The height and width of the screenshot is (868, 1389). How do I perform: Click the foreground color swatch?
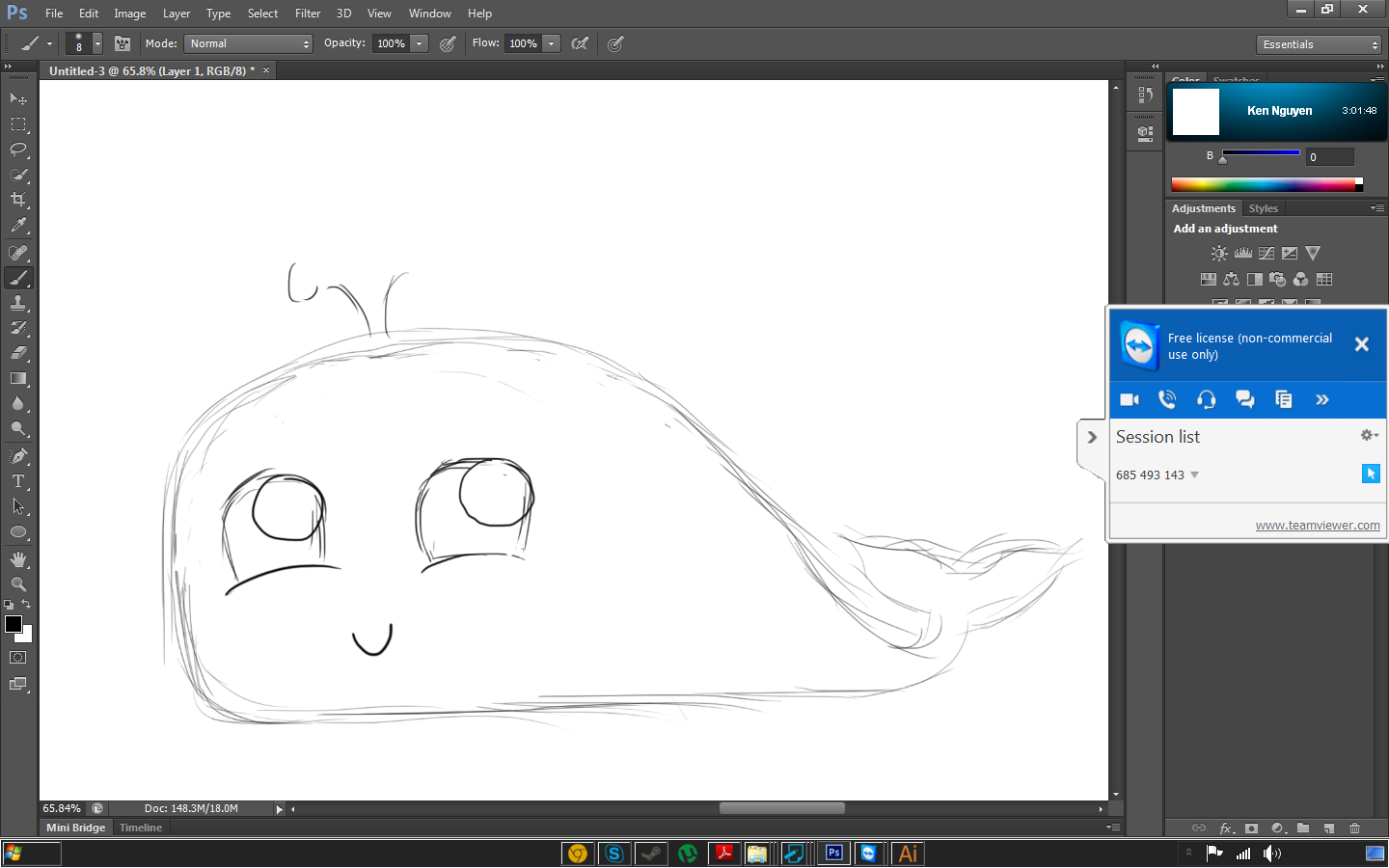(14, 624)
